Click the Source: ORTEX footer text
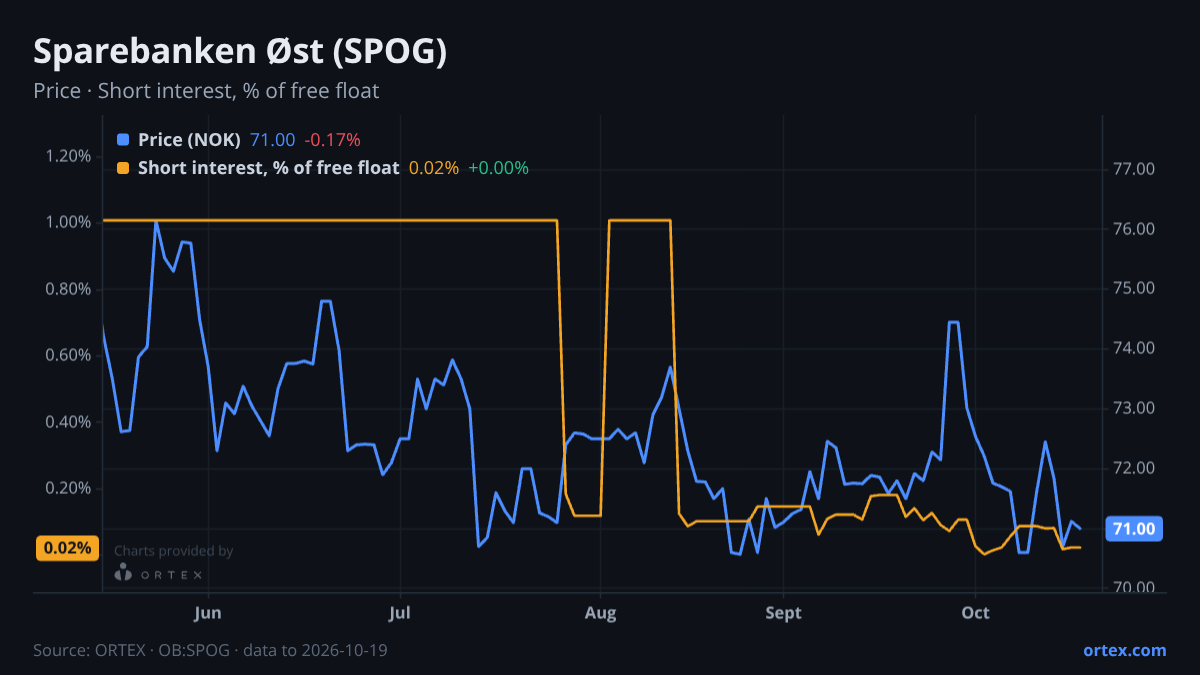1200x675 pixels. [210, 650]
